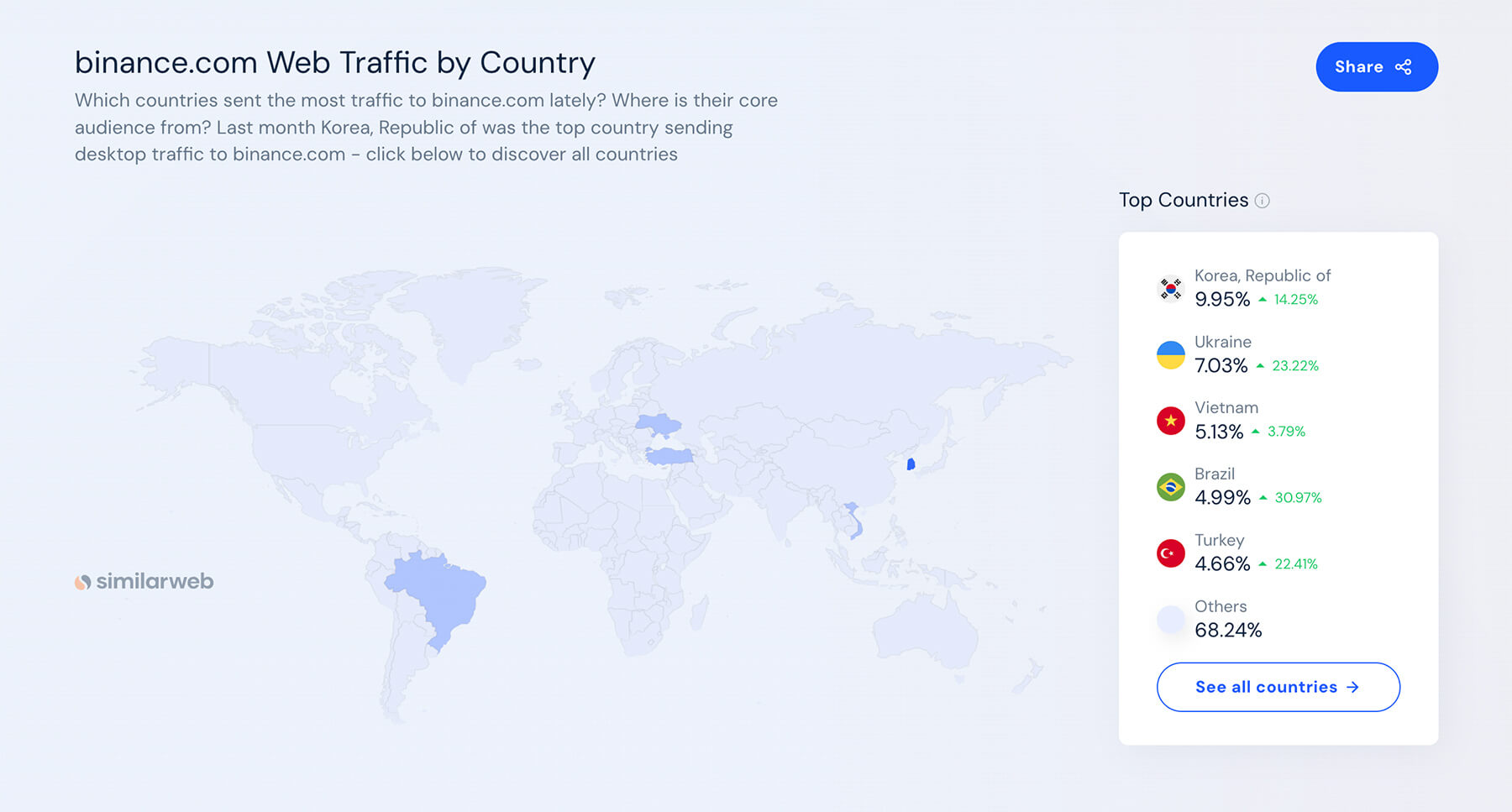Click the Ukraine 23.22% growth indicator
The width and height of the screenshot is (1512, 812).
(1288, 366)
